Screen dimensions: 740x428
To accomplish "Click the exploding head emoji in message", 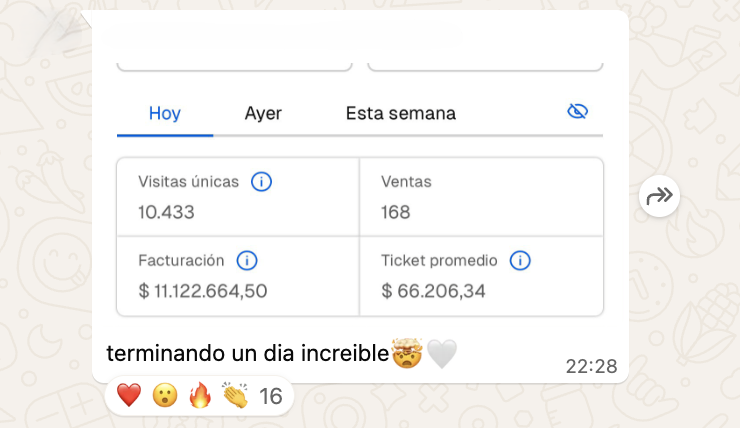I will (407, 353).
